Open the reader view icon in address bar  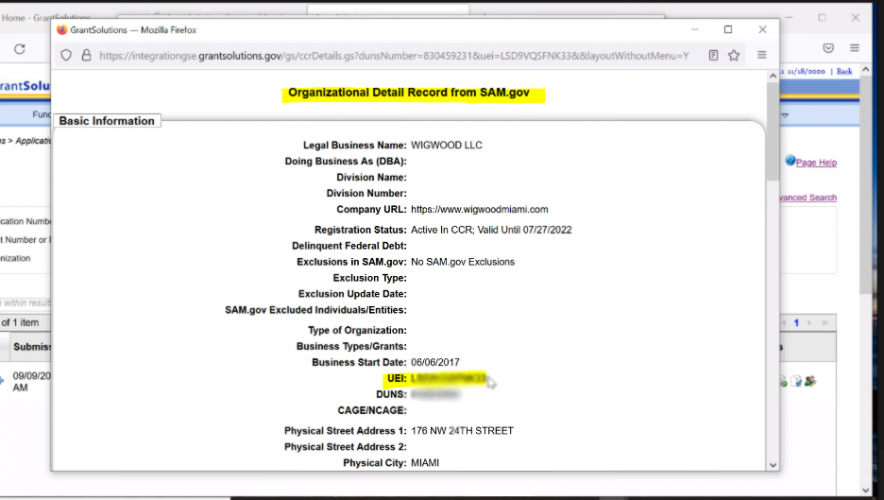tap(713, 56)
